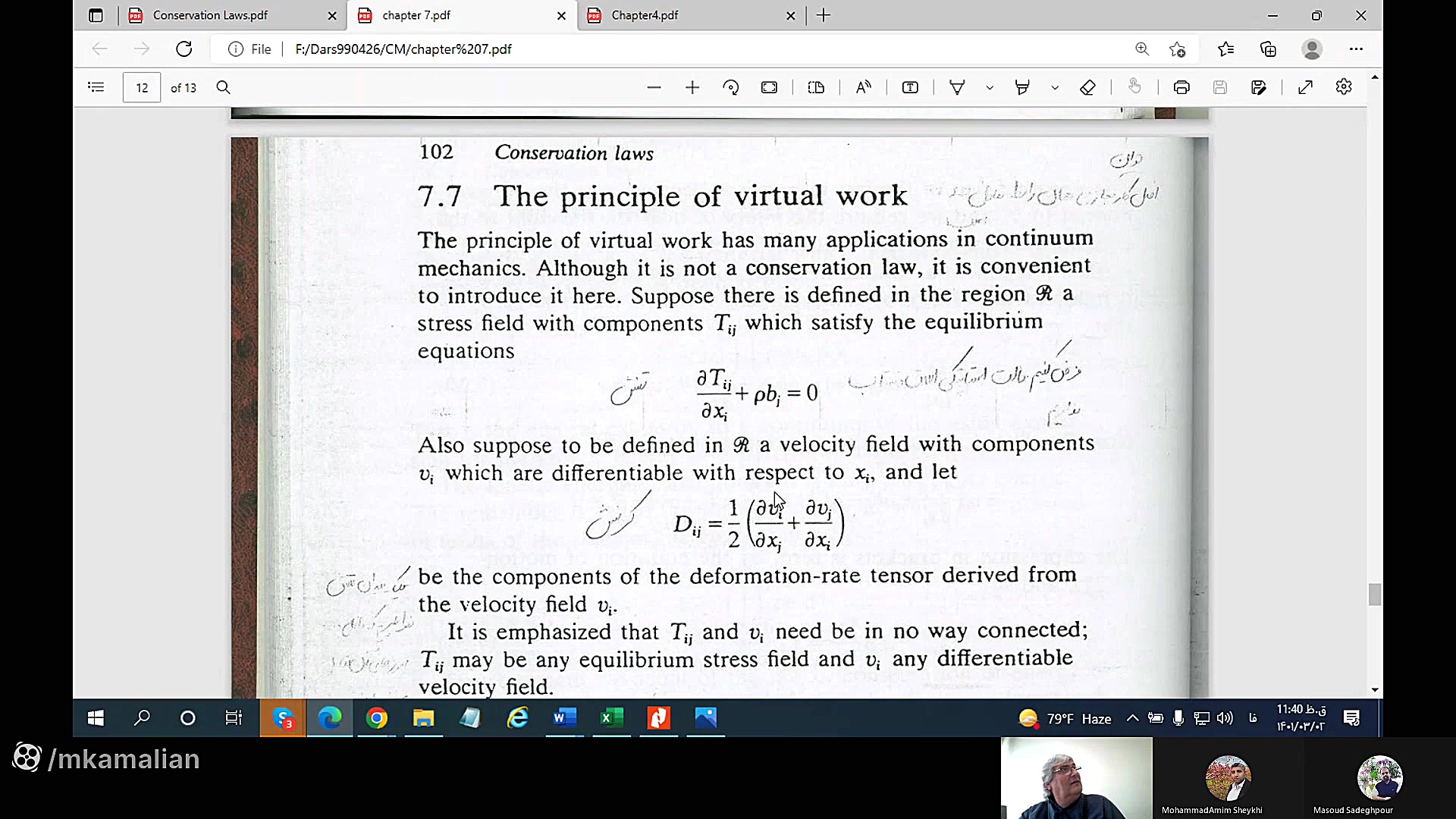
Task: Open the Highlight color dropdown arrow
Action: click(x=1055, y=88)
